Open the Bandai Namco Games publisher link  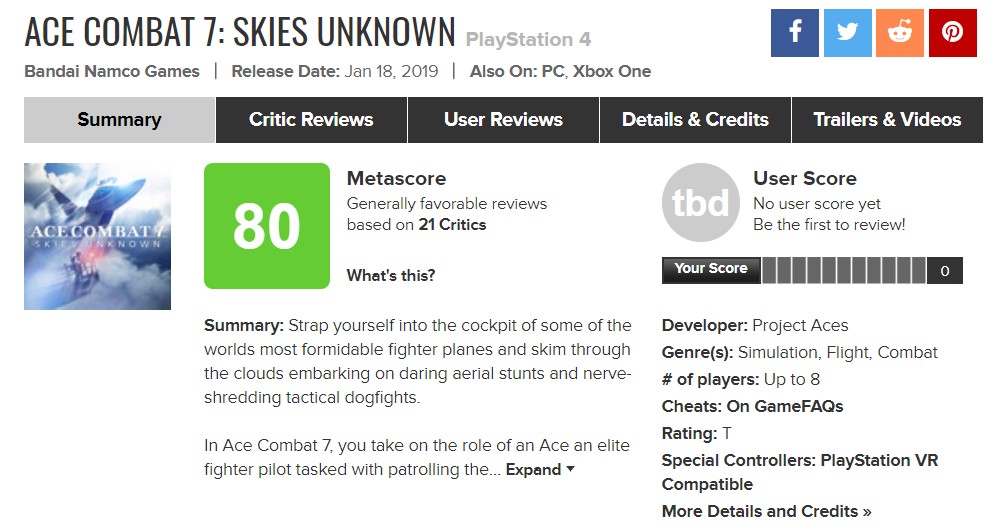pyautogui.click(x=112, y=71)
